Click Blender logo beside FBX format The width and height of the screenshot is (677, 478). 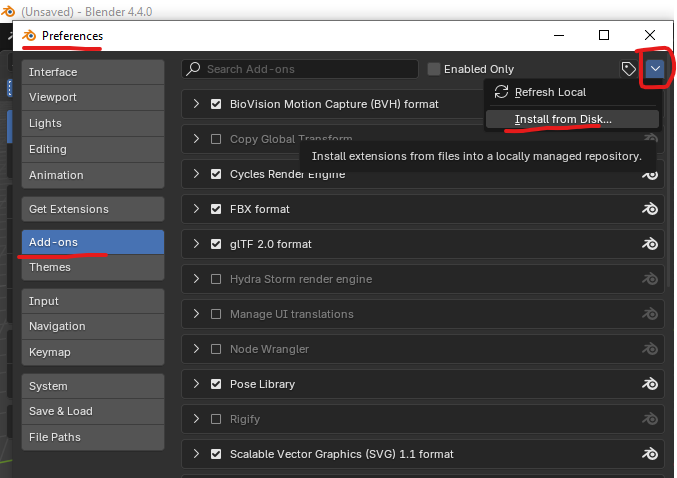click(x=649, y=209)
